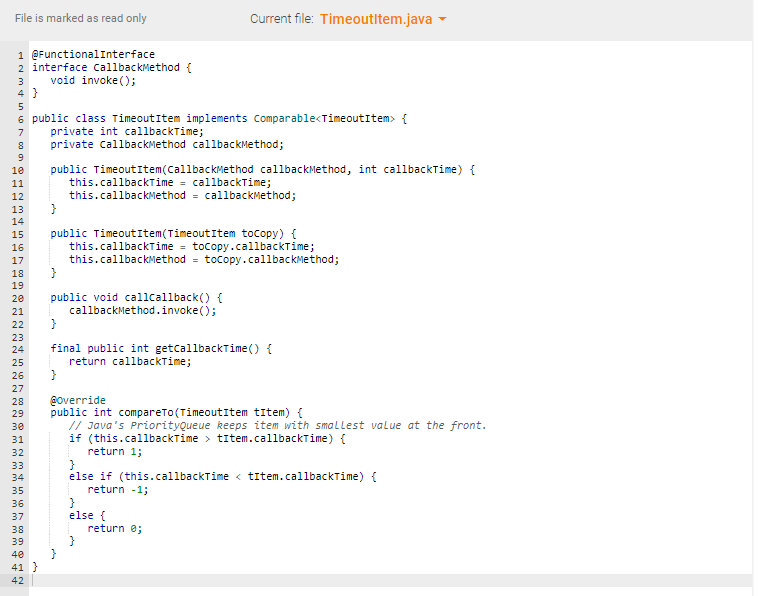This screenshot has width=760, height=596.
Task: Click the 'else if' condition line
Action: click(x=222, y=477)
